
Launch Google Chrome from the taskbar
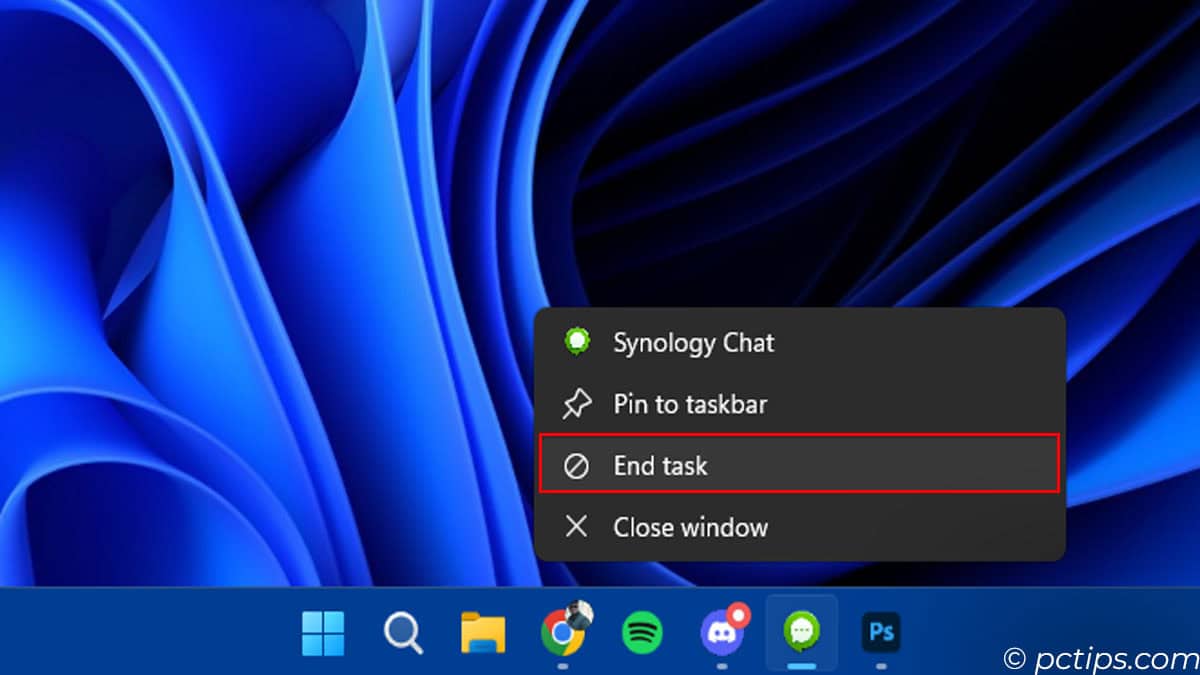562,632
